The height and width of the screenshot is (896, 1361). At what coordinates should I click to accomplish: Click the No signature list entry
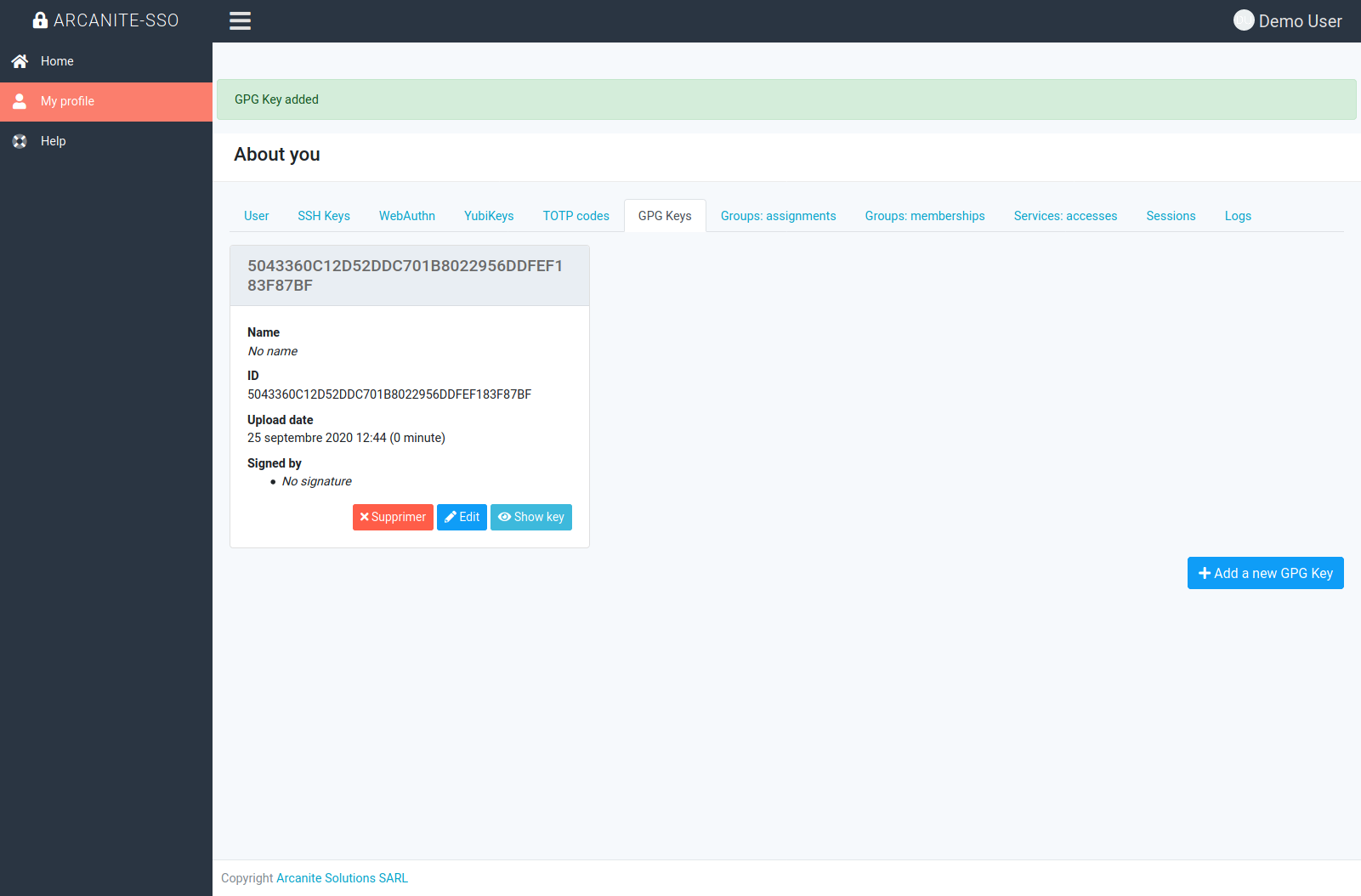(x=316, y=481)
